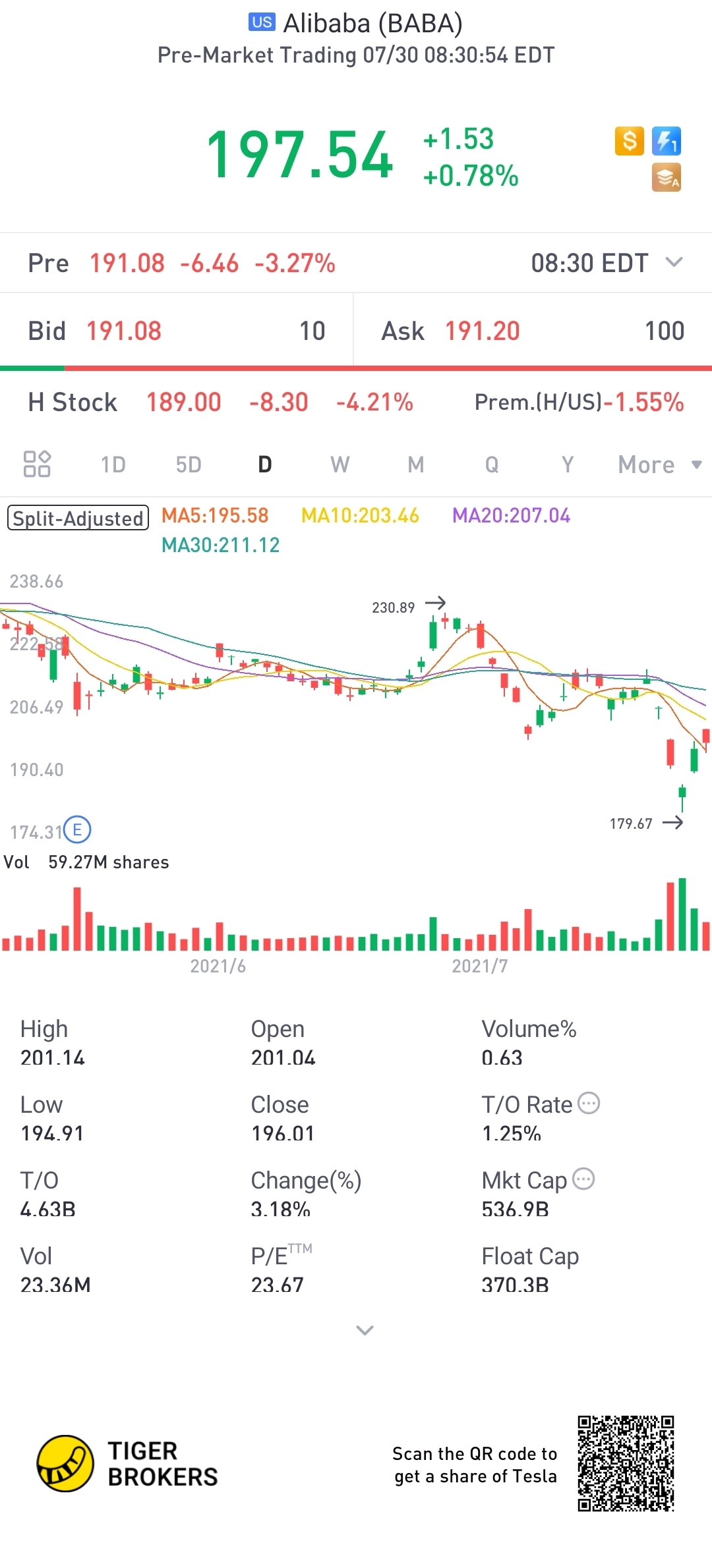712x1568 pixels.
Task: Expand more stock details chevron
Action: pos(365,1330)
